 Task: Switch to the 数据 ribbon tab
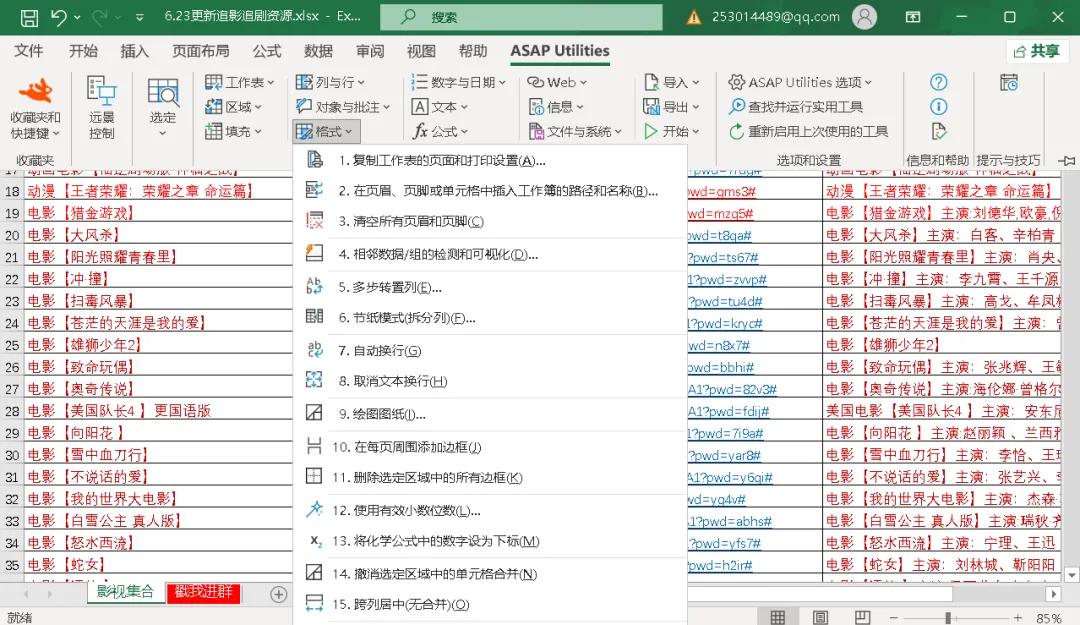(x=318, y=51)
